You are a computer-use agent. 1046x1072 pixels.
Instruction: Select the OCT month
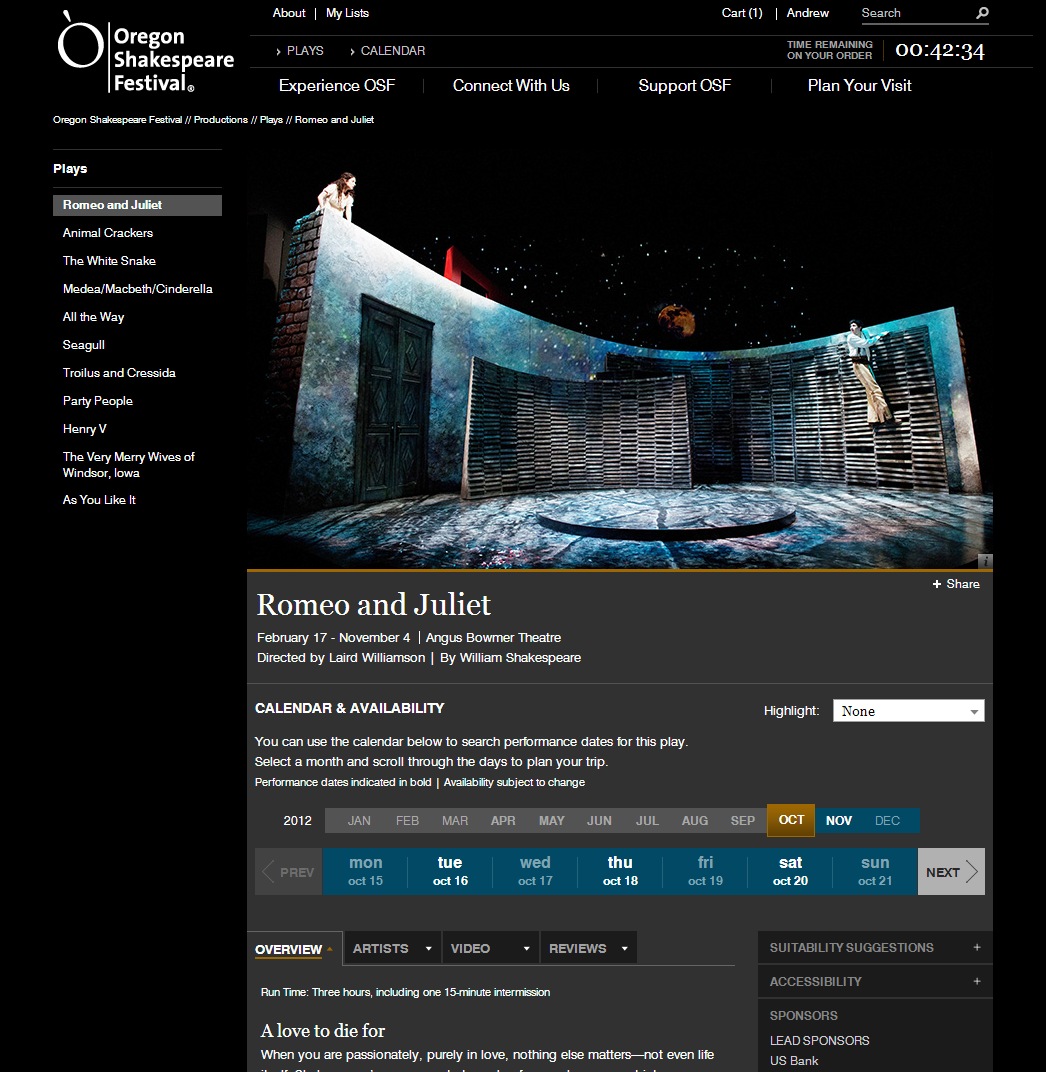coord(791,820)
